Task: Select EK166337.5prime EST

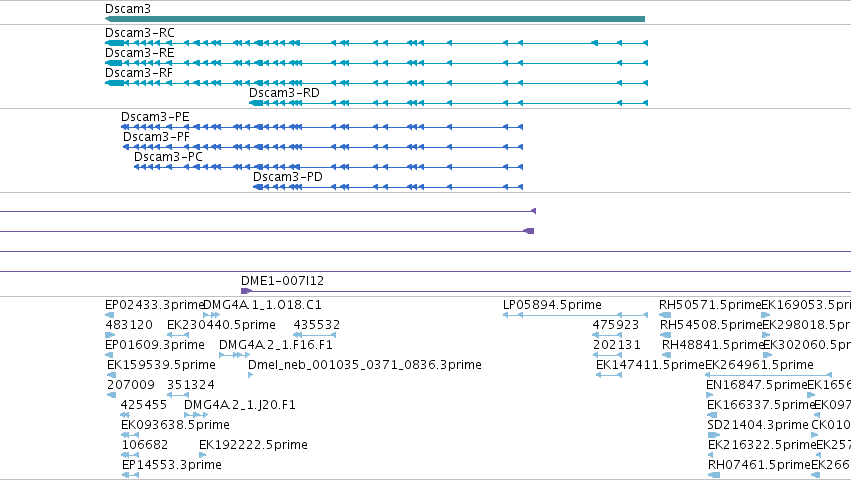Action: 761,405
